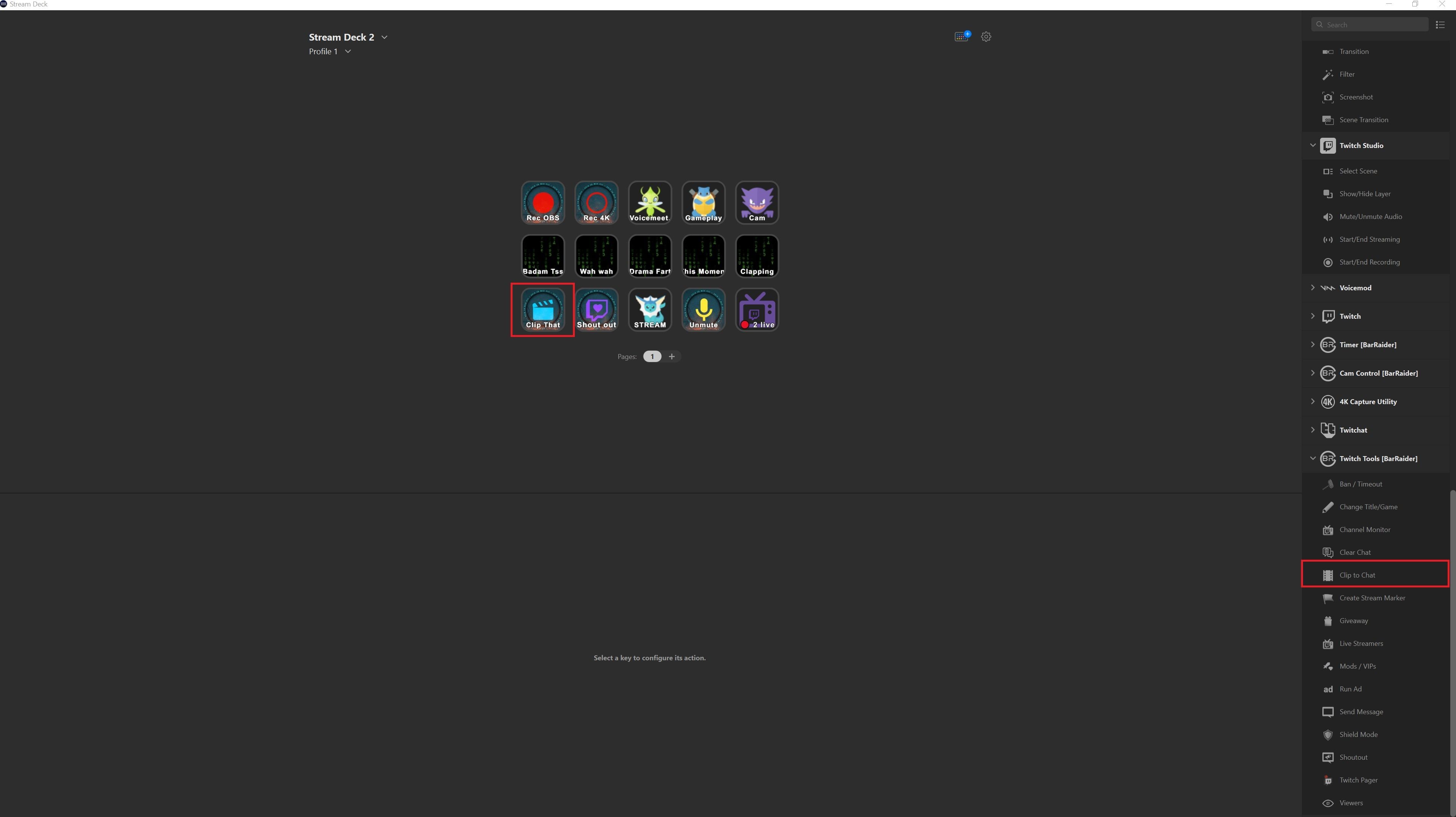This screenshot has width=1456, height=817.
Task: Select the Wah wah sound key
Action: click(596, 256)
